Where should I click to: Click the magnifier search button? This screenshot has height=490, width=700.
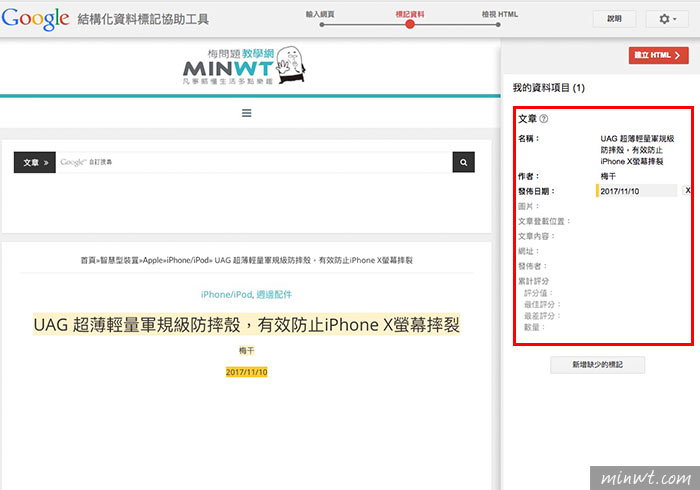click(463, 162)
